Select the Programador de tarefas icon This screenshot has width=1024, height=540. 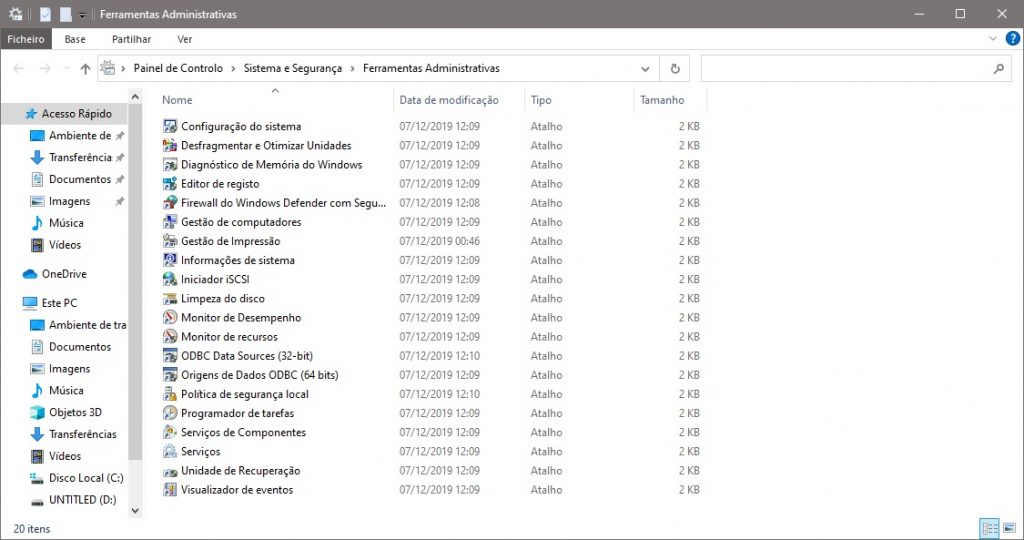(x=170, y=413)
